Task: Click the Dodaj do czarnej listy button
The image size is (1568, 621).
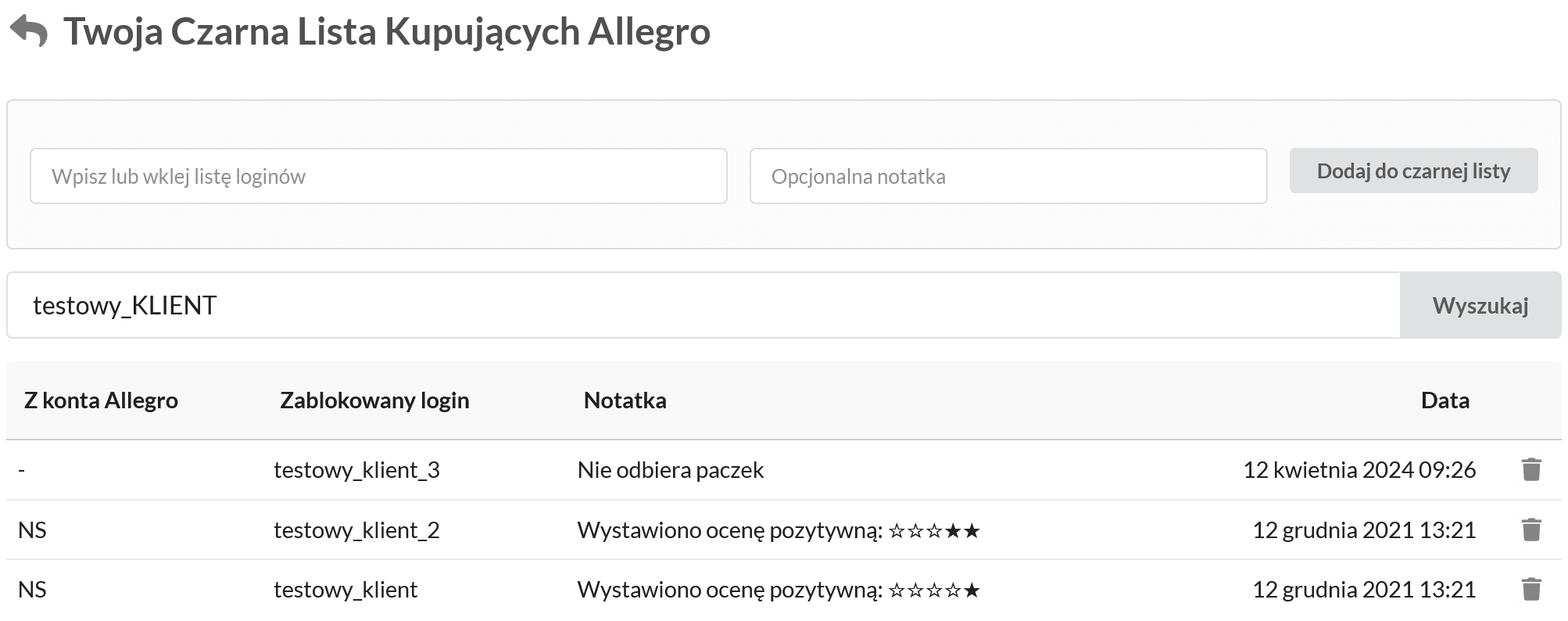Action: click(x=1413, y=171)
